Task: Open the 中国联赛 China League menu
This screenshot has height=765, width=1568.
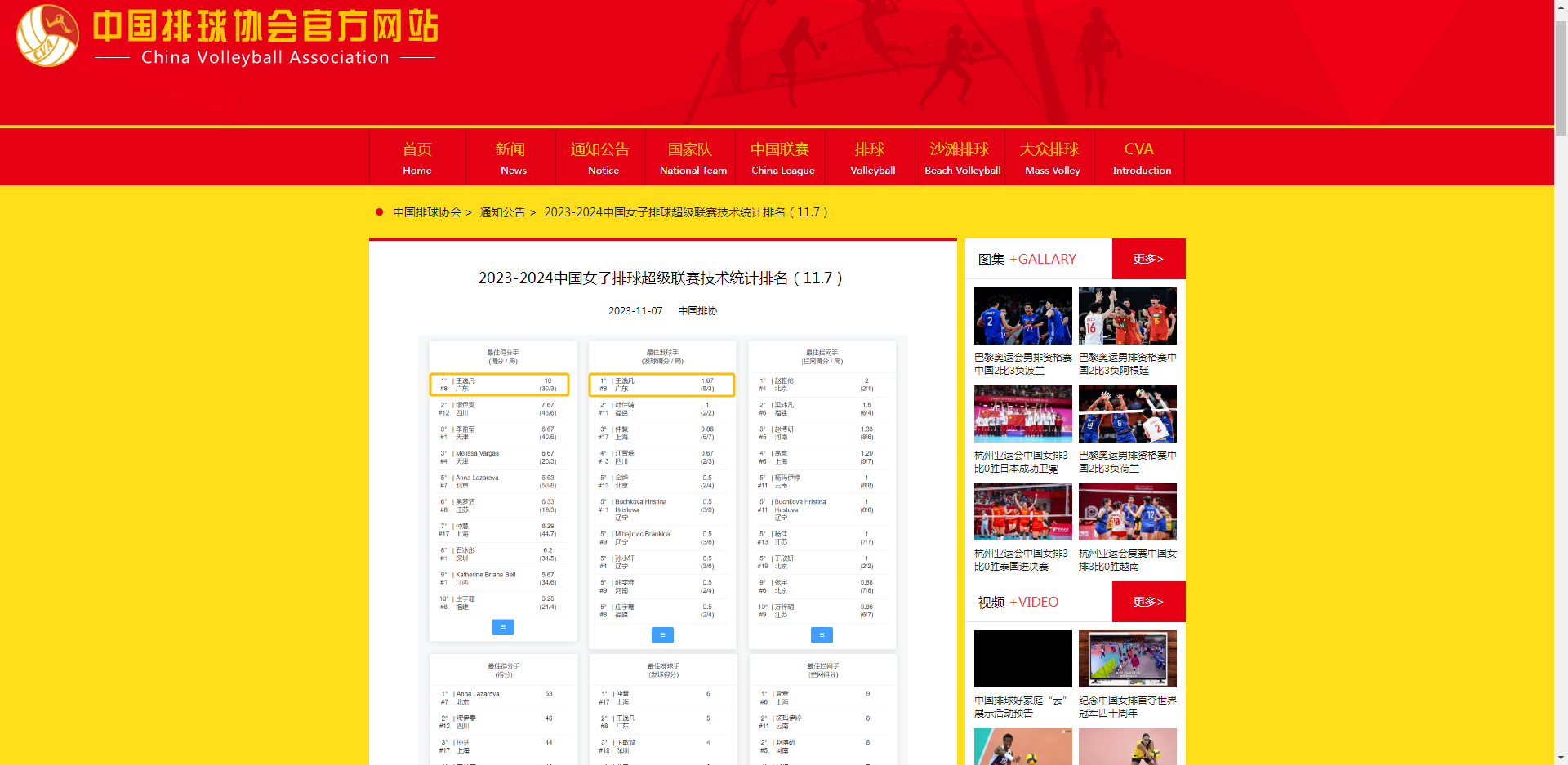Action: (781, 158)
